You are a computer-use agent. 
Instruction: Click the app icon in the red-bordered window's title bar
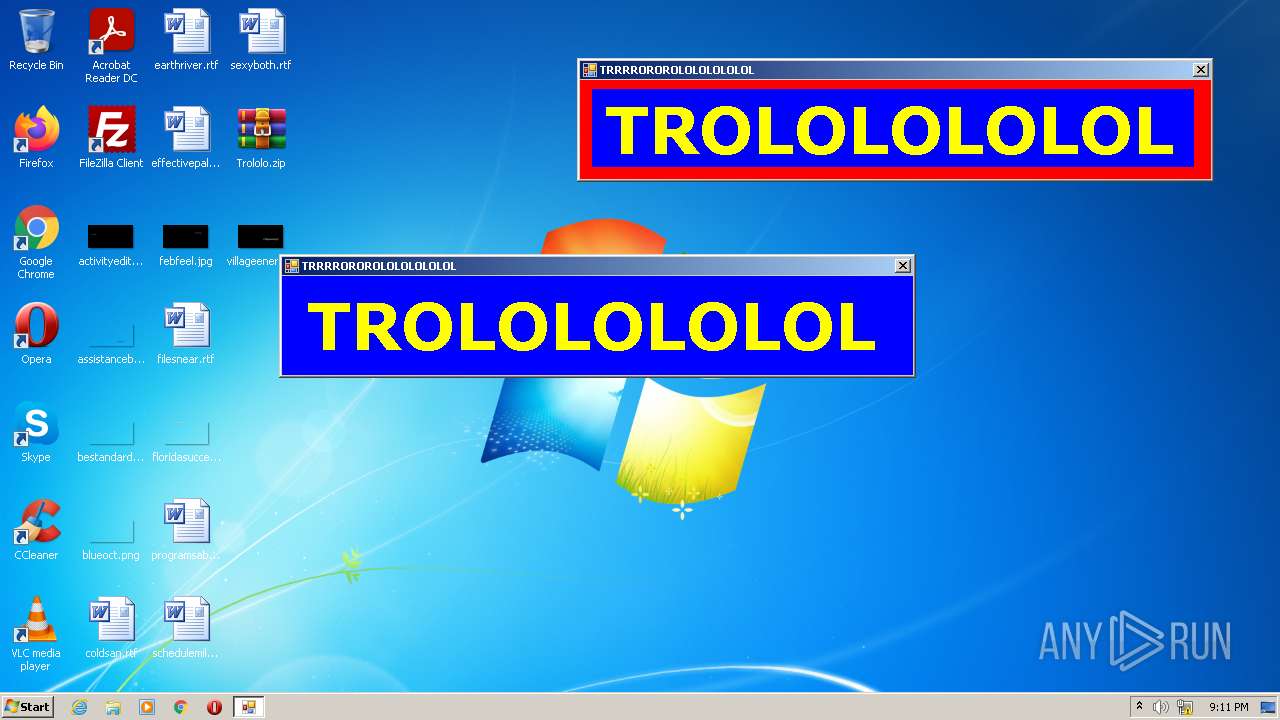coord(590,70)
